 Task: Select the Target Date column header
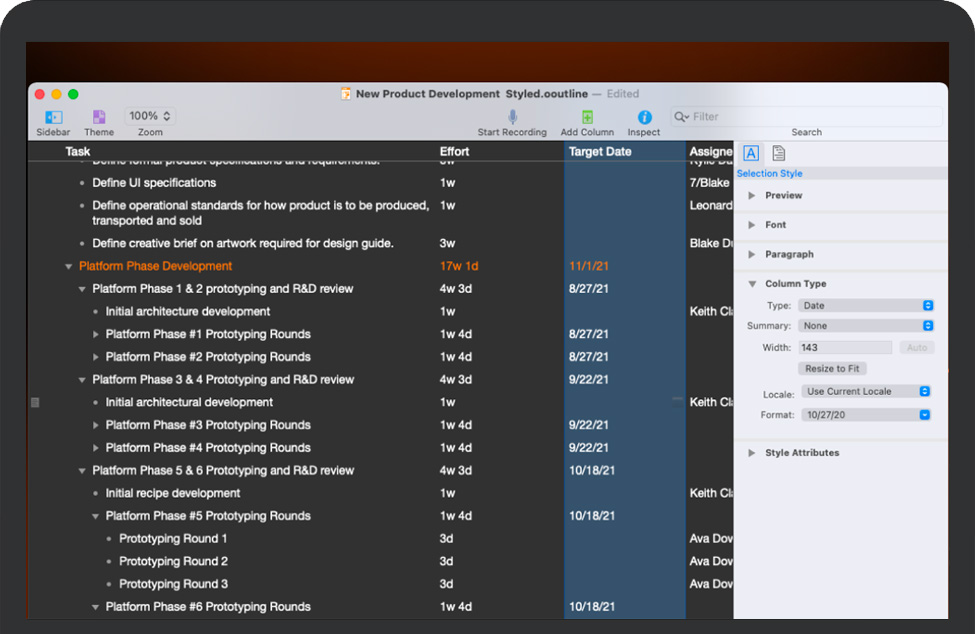(624, 152)
